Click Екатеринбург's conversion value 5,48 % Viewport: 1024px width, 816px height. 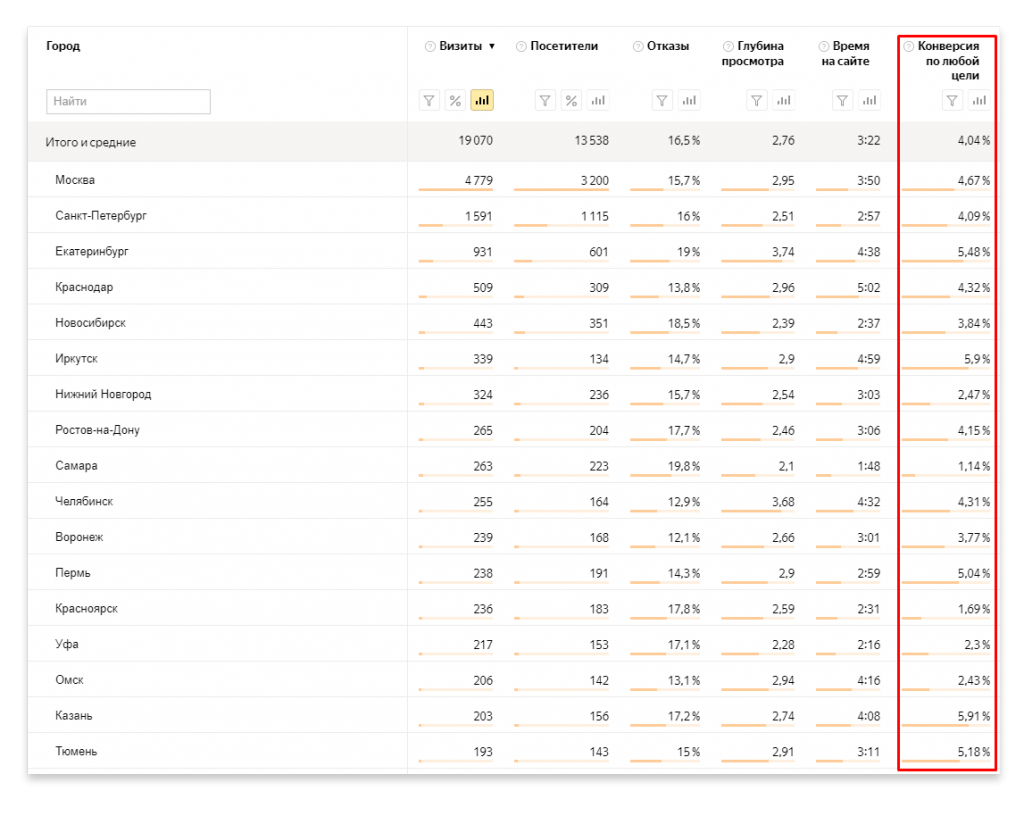tap(974, 252)
